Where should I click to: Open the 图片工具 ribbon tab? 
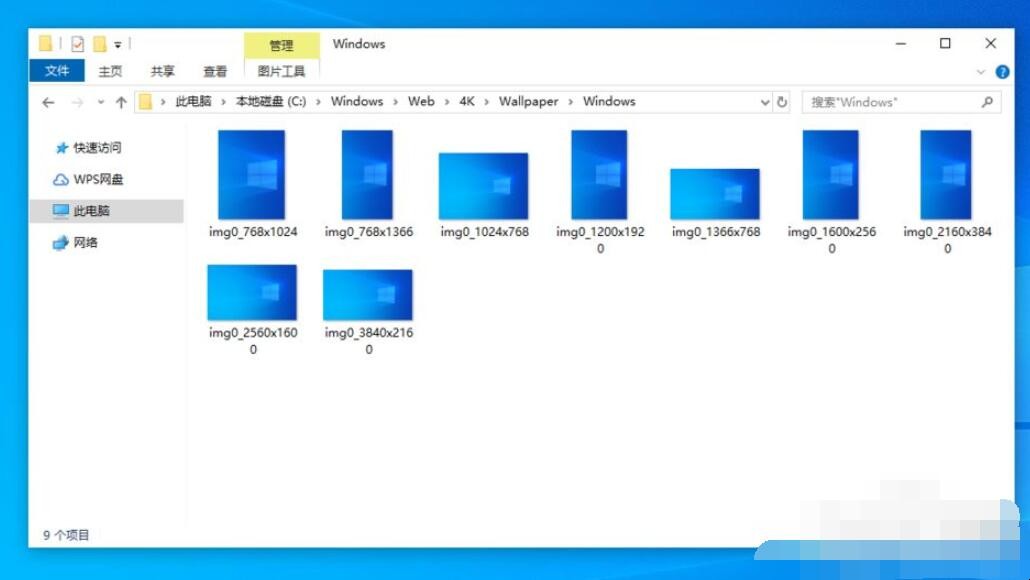click(x=281, y=71)
